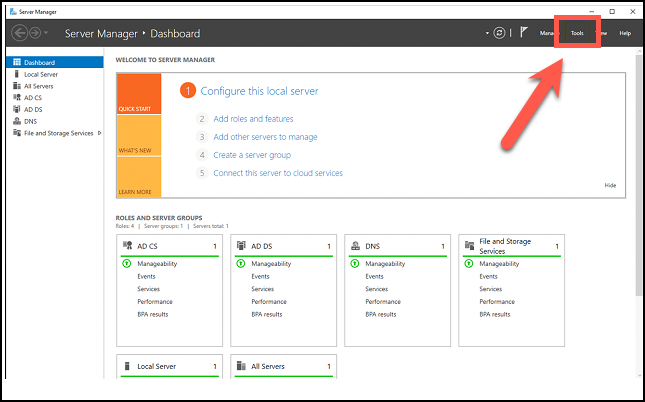Click the AD CS icon in sidebar
The height and width of the screenshot is (402, 645).
17,97
